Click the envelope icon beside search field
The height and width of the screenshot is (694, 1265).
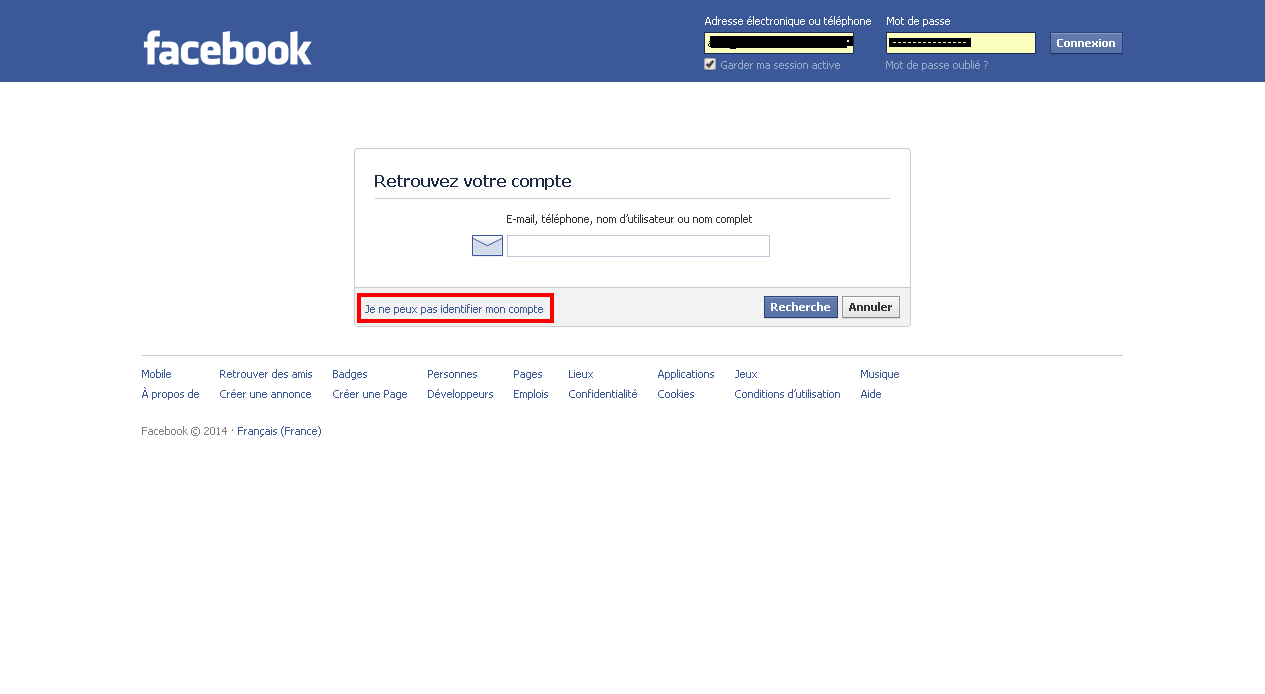[487, 246]
